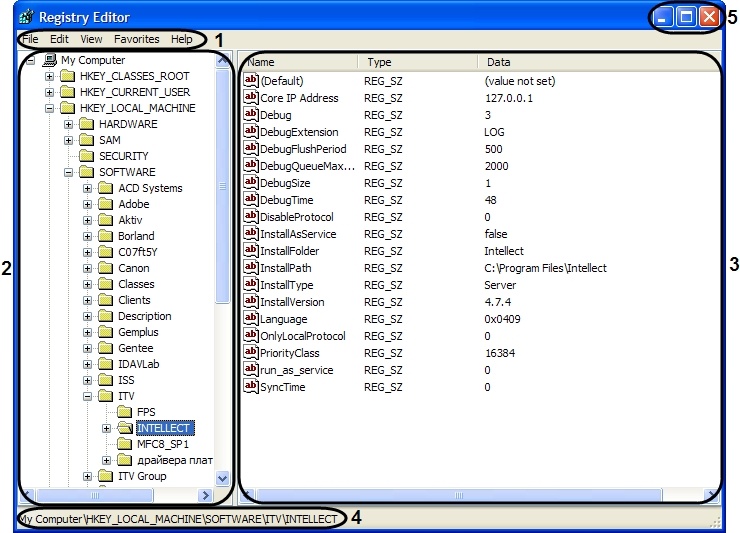Click the string icon beside Debug
The width and height of the screenshot is (740, 533).
pos(251,114)
